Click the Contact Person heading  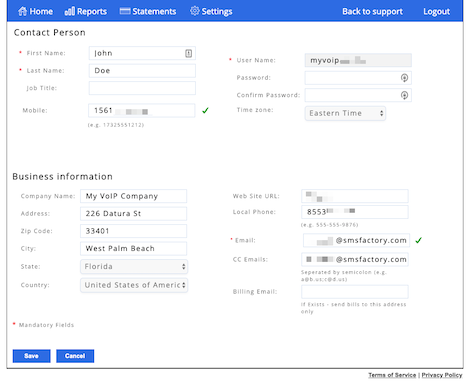[50, 33]
